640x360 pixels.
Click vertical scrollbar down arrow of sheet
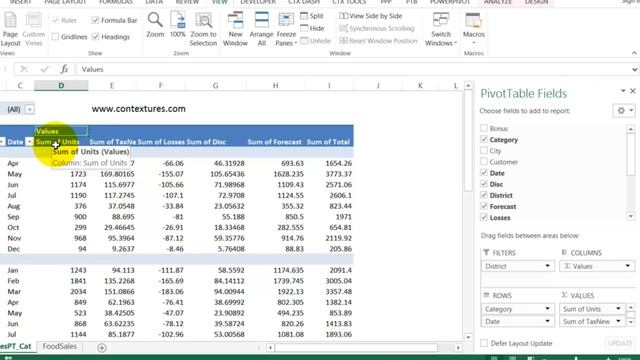pos(468,338)
